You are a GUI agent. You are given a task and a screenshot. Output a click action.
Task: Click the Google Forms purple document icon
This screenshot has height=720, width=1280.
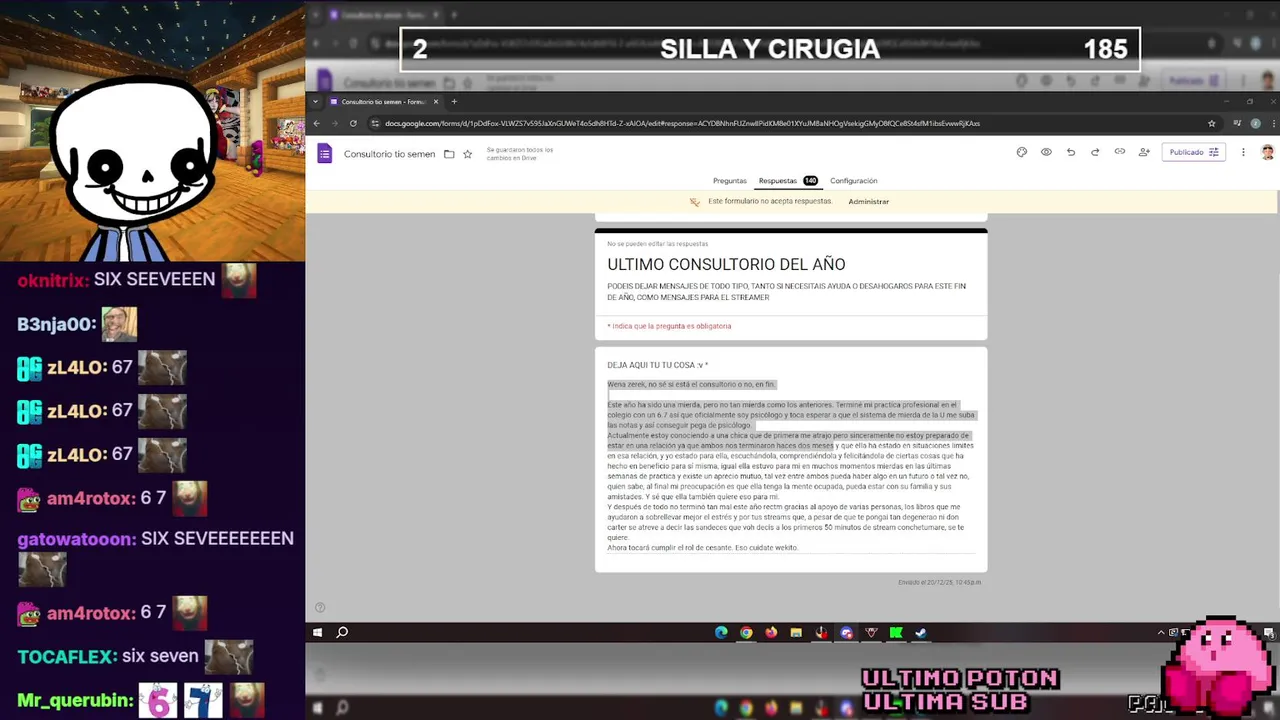tap(324, 153)
